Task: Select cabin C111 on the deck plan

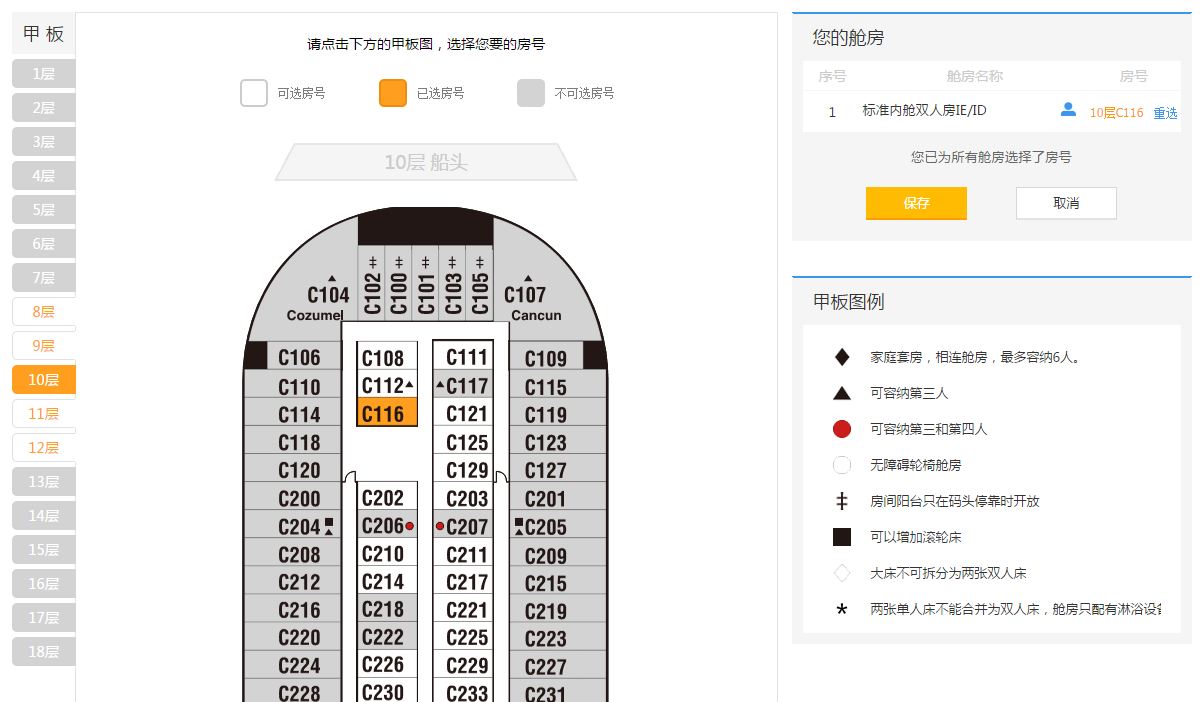Action: (x=466, y=358)
